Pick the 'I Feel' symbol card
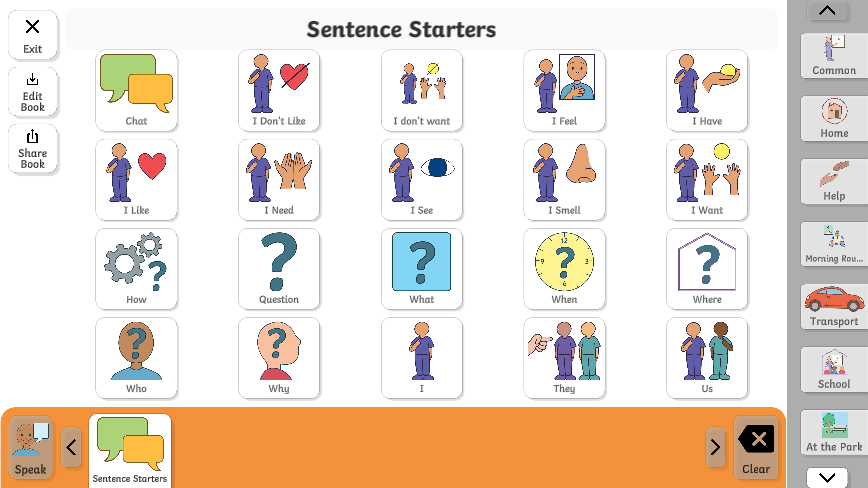 (x=564, y=90)
